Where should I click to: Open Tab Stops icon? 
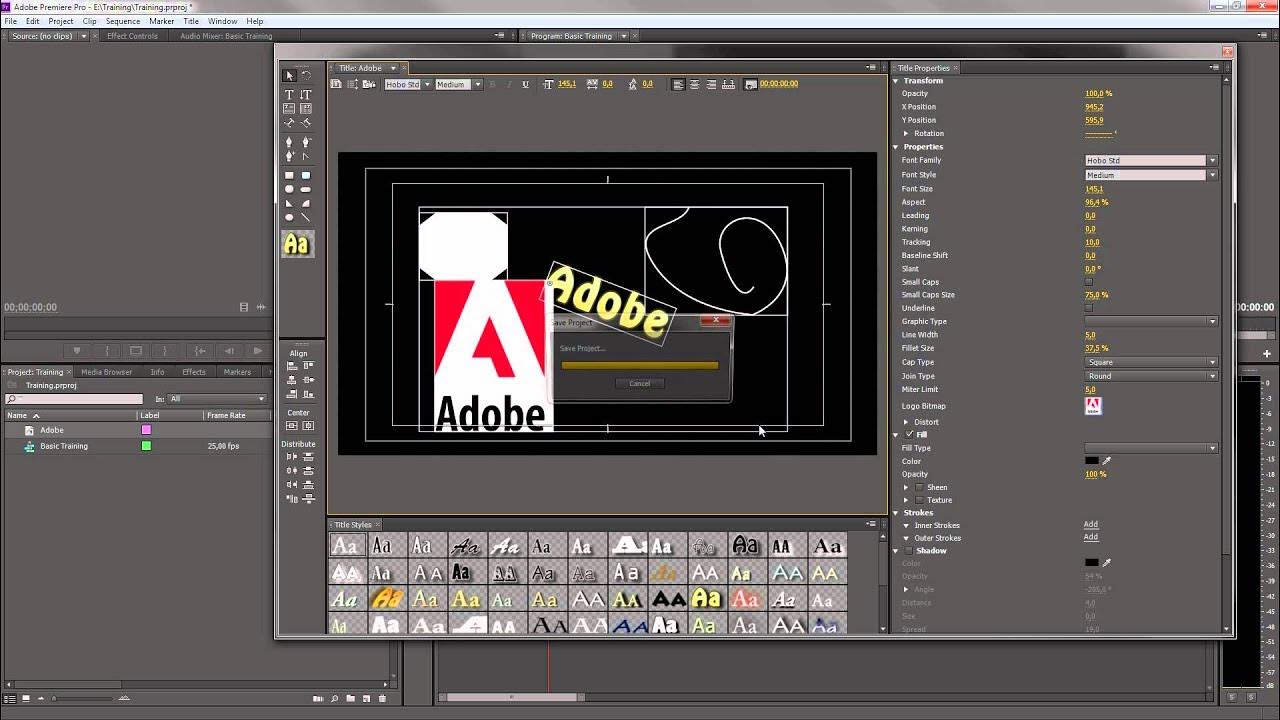point(729,84)
